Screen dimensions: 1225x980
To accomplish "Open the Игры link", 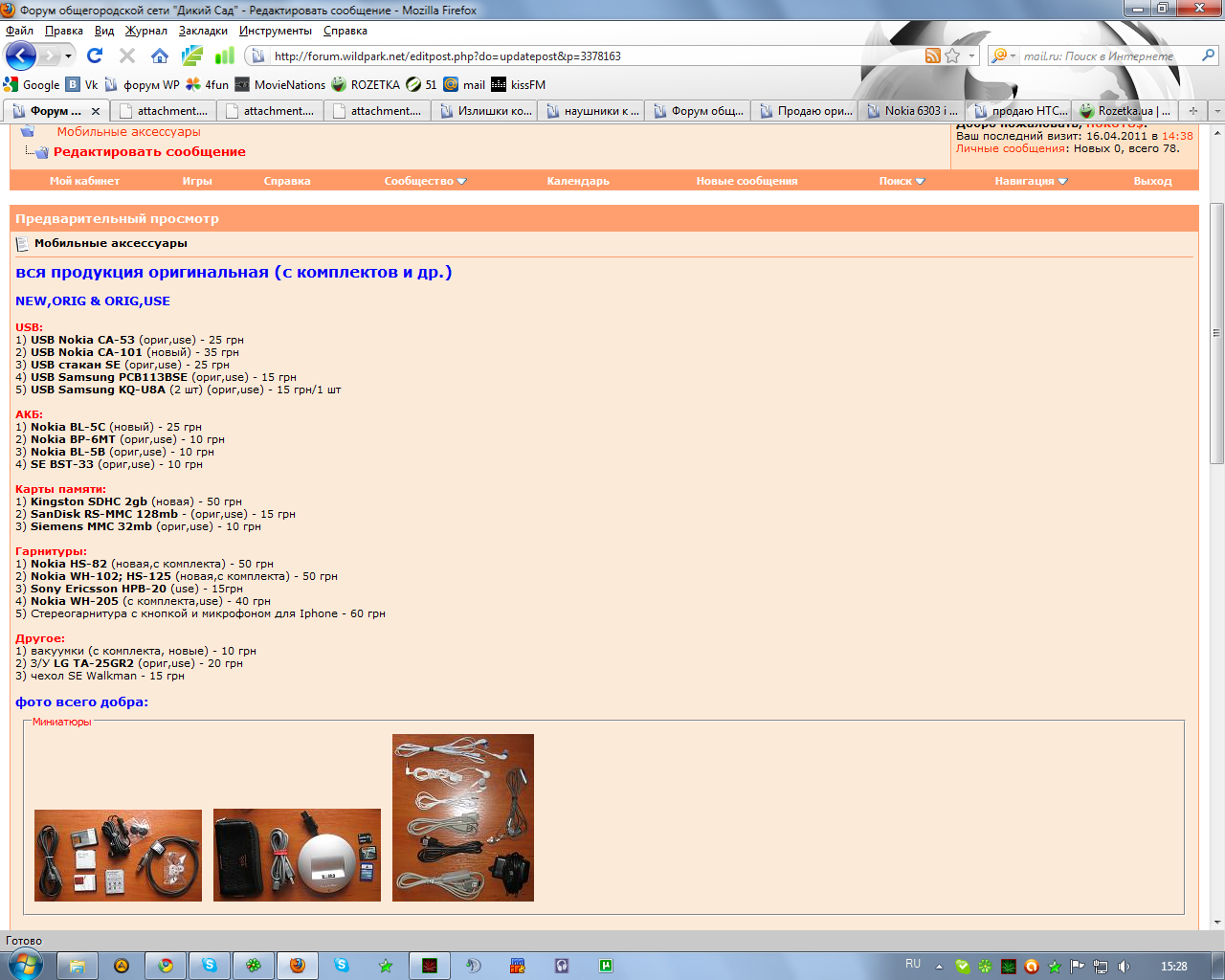I will 197,181.
